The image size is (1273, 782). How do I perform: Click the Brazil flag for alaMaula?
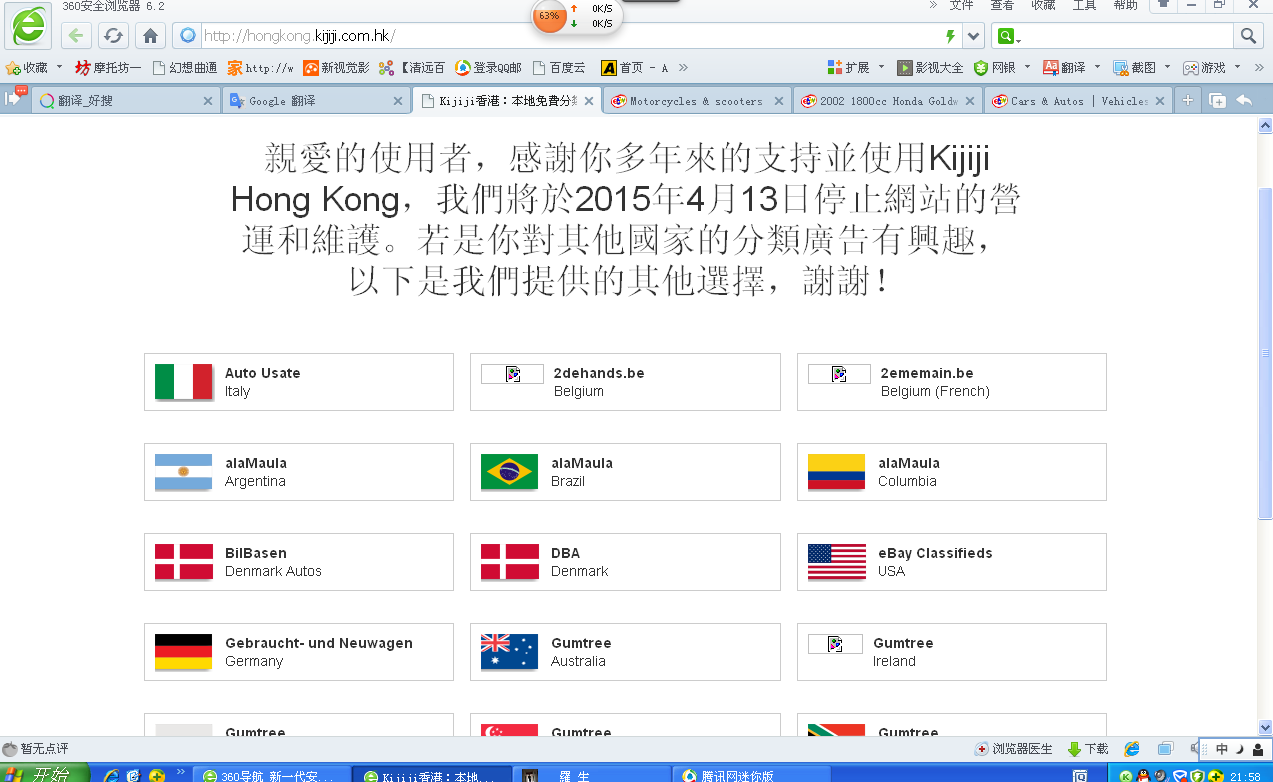click(x=510, y=472)
